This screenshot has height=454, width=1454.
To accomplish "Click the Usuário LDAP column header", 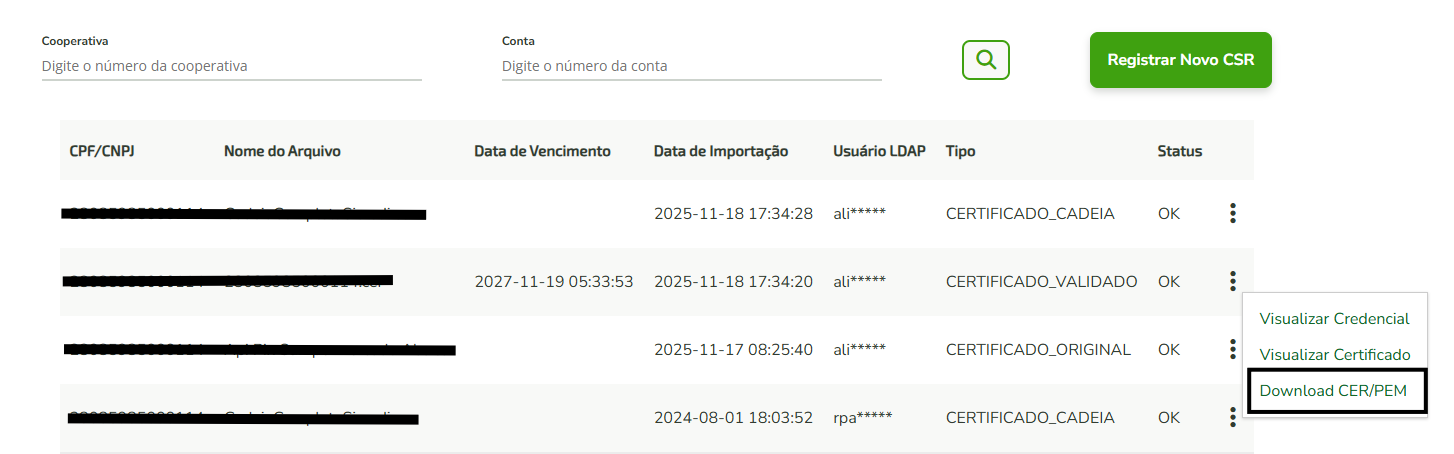I will coord(879,151).
